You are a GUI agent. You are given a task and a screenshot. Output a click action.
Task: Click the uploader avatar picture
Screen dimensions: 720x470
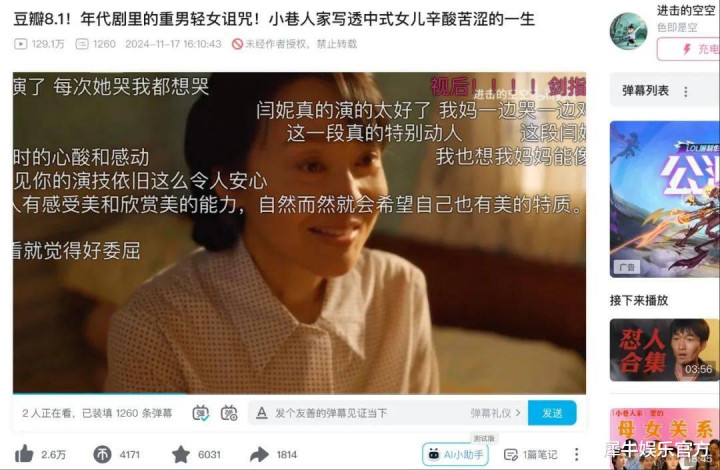tap(628, 31)
